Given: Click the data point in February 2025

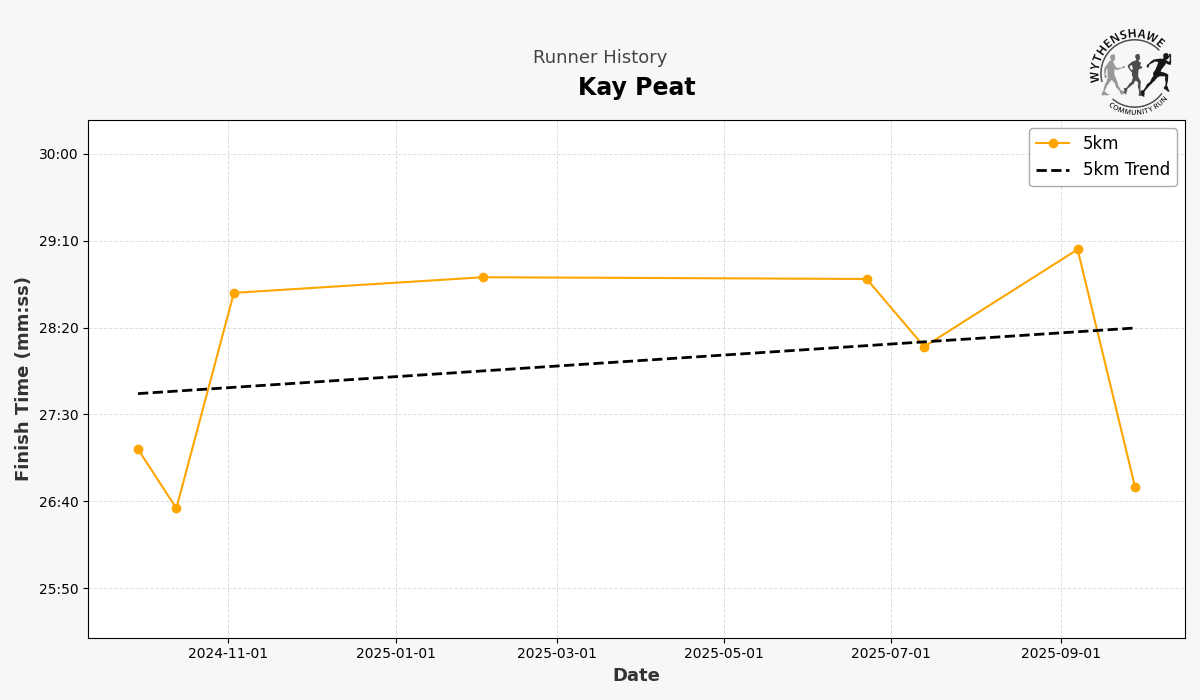Looking at the screenshot, I should click(483, 278).
